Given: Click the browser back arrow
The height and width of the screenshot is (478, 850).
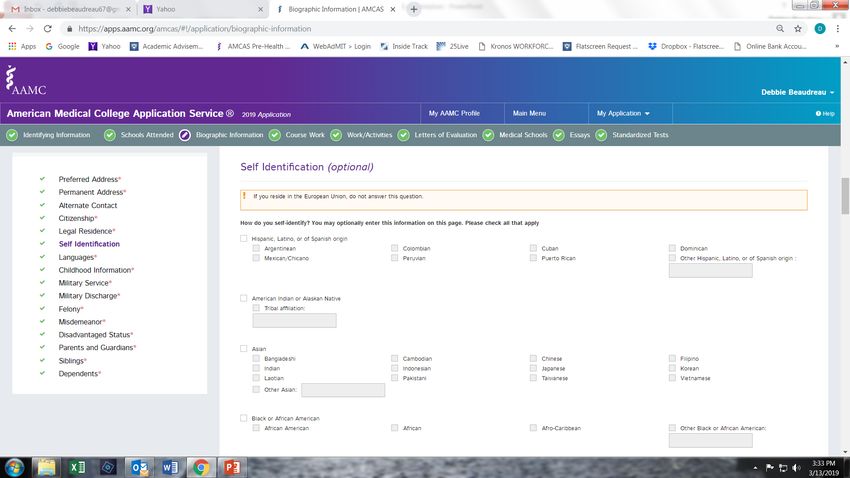Looking at the screenshot, I should [12, 29].
